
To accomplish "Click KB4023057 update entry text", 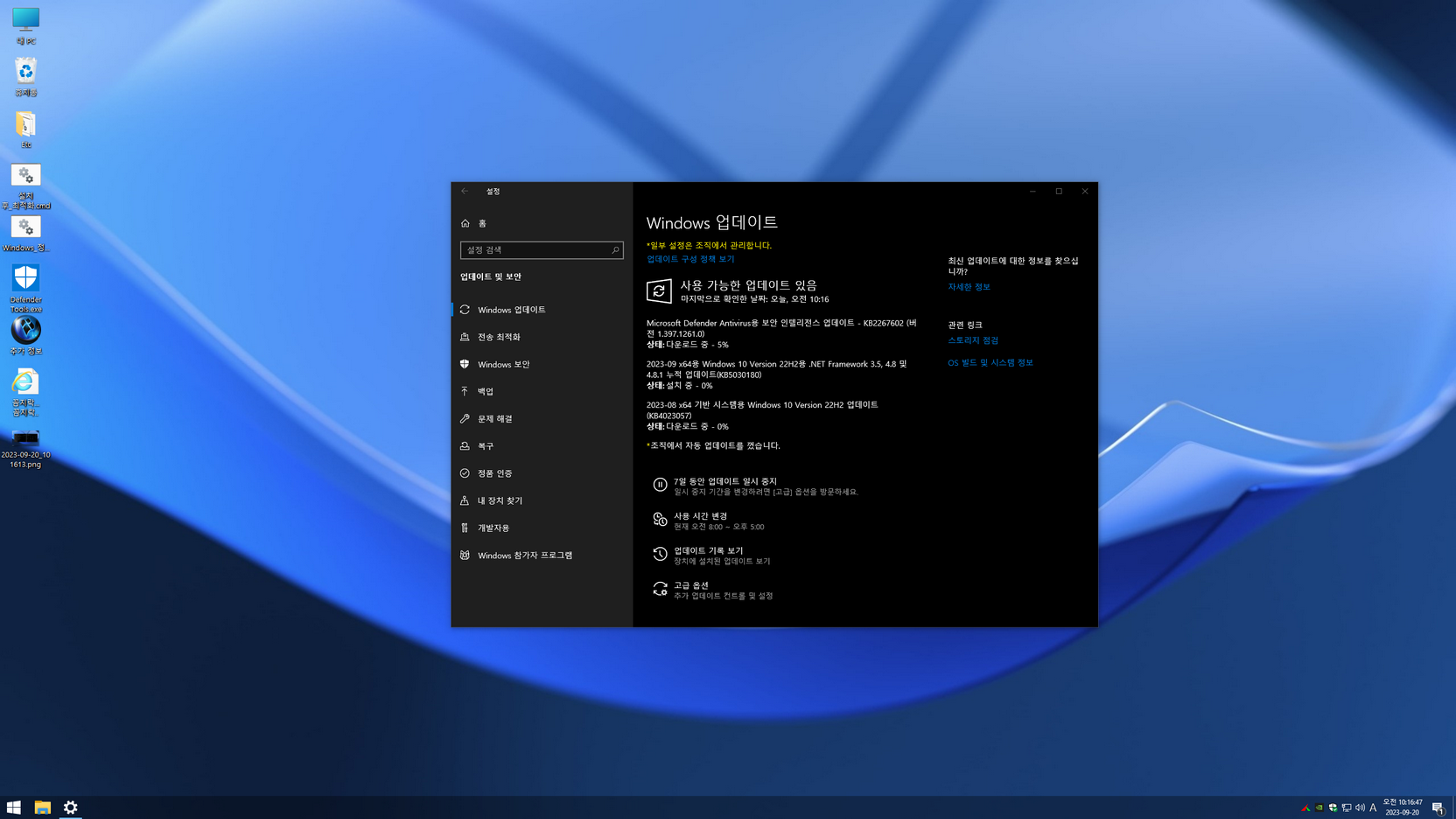I will coord(762,410).
